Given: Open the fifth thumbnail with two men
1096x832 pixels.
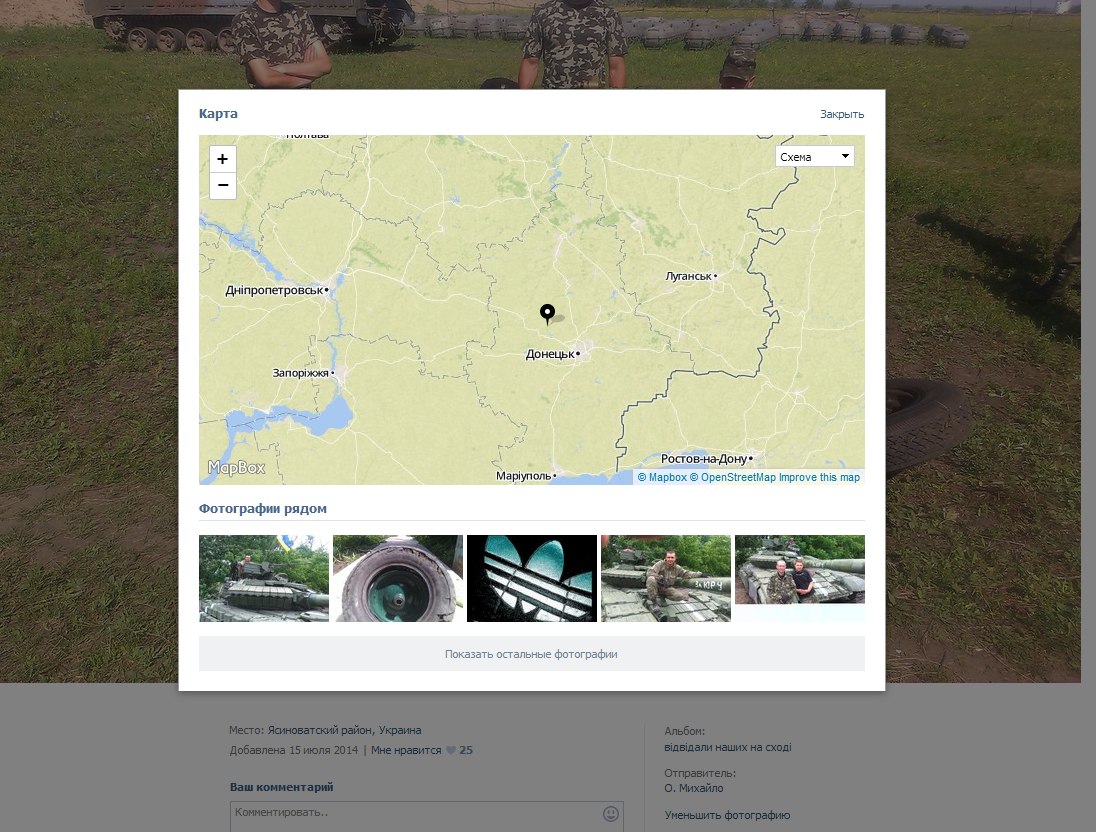Looking at the screenshot, I should pyautogui.click(x=800, y=570).
